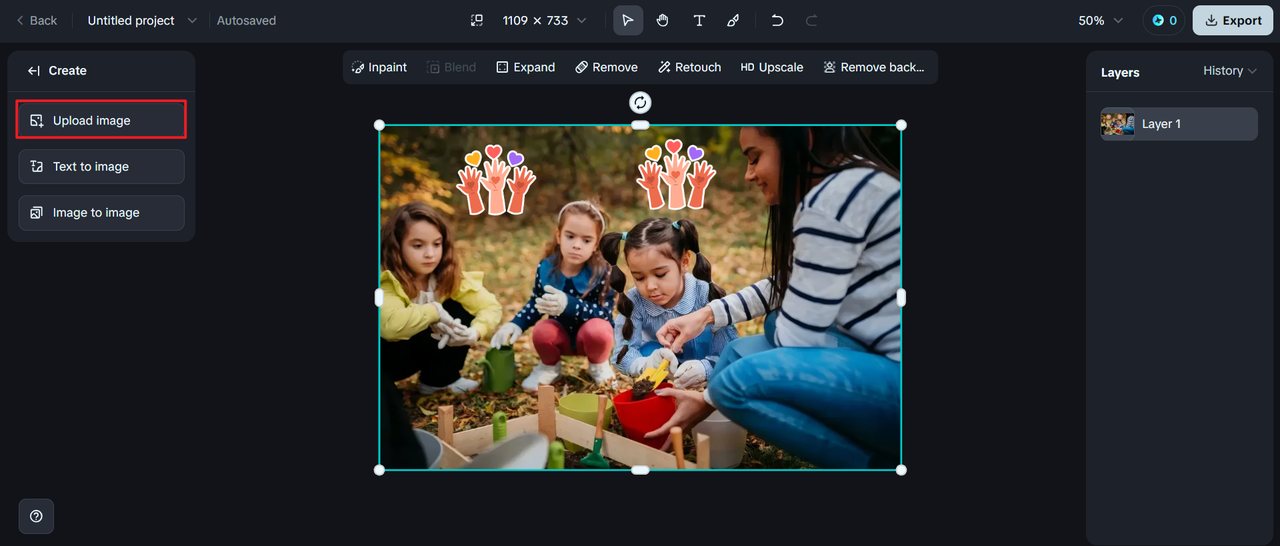Click the top-left corner handle of the image
Screen dimensions: 1280x546
click(379, 125)
